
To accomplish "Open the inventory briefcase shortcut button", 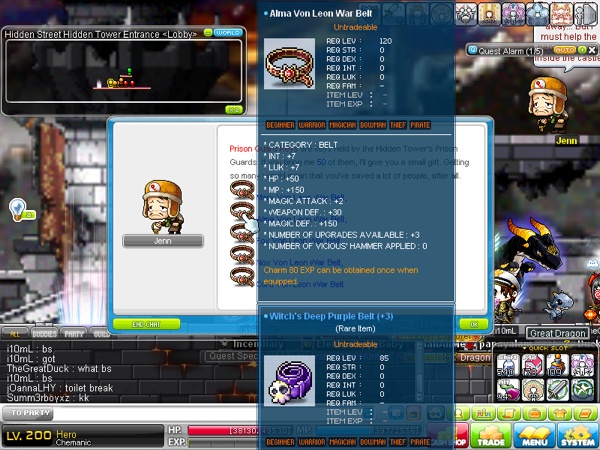I will point(534,413).
